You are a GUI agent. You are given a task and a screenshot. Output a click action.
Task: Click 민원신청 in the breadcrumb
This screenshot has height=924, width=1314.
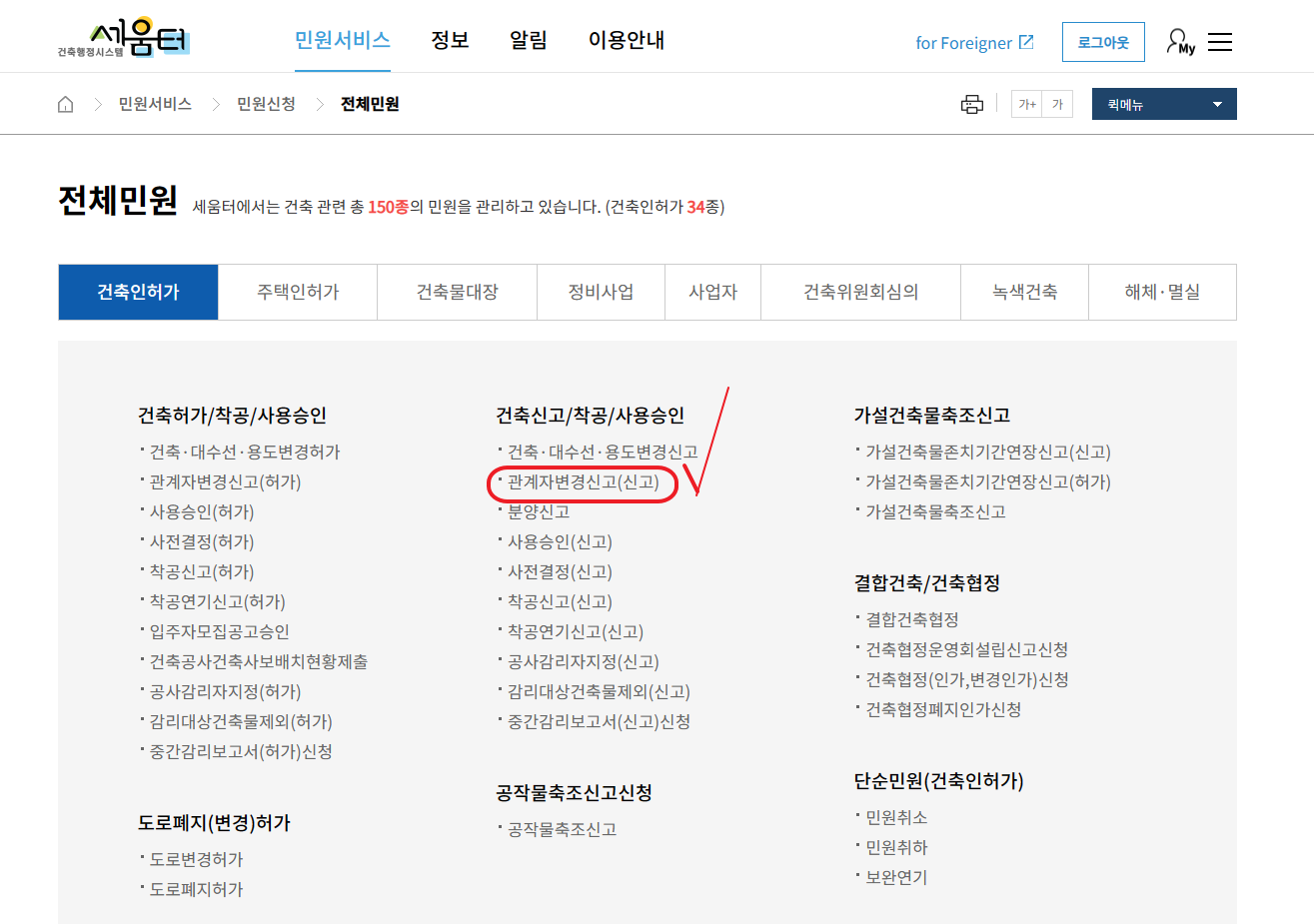[x=266, y=104]
